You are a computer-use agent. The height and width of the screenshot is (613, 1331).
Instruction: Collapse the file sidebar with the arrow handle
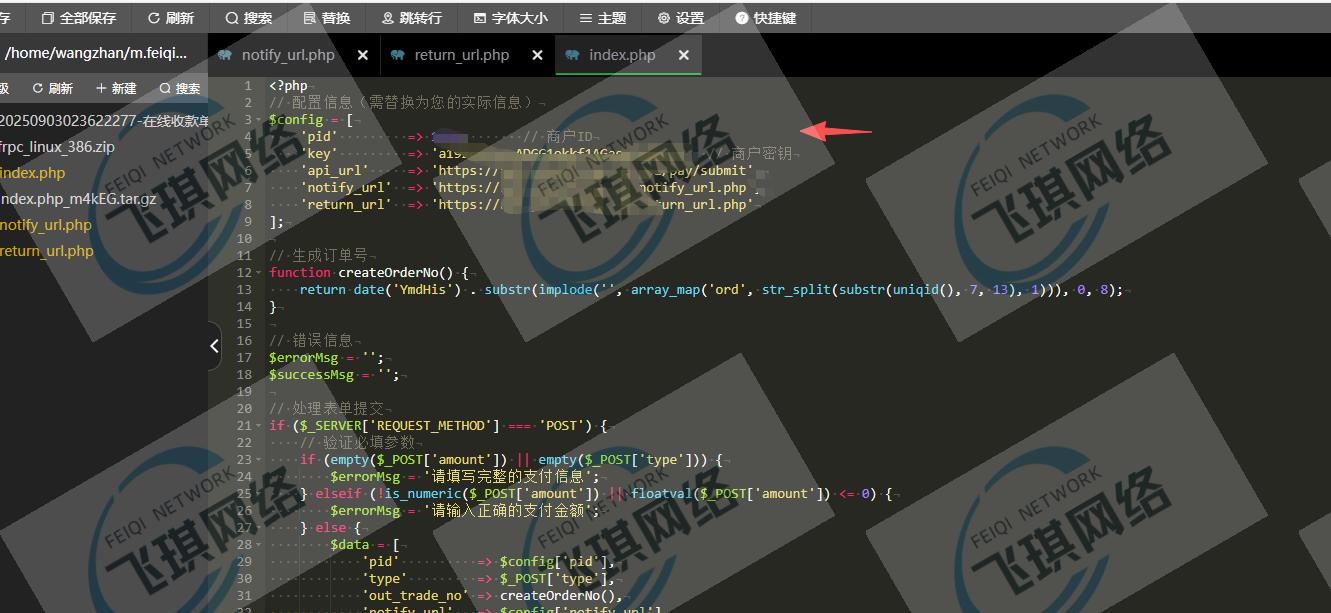(x=214, y=346)
